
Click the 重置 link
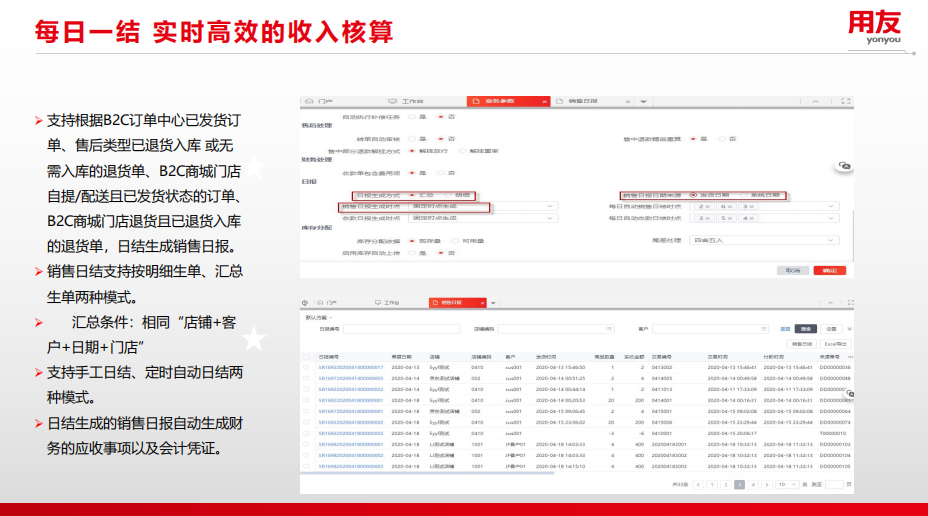pyautogui.click(x=785, y=328)
